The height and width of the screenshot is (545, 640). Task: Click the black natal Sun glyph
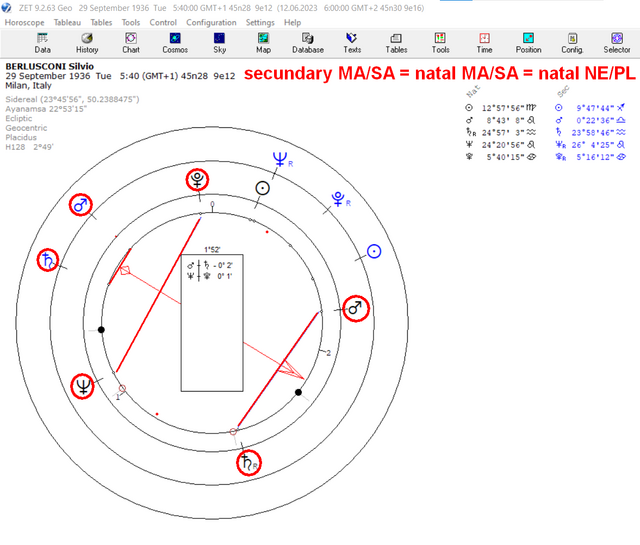coord(262,188)
